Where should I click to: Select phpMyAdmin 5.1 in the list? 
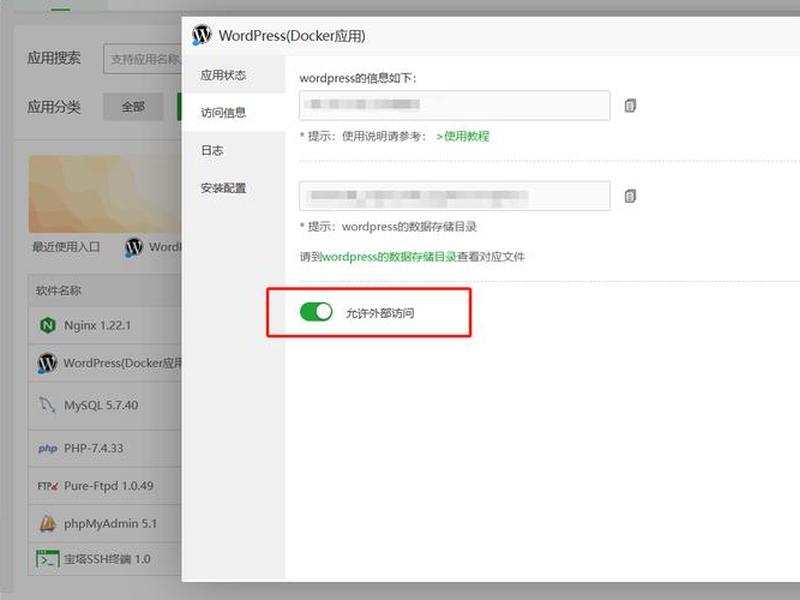(110, 523)
